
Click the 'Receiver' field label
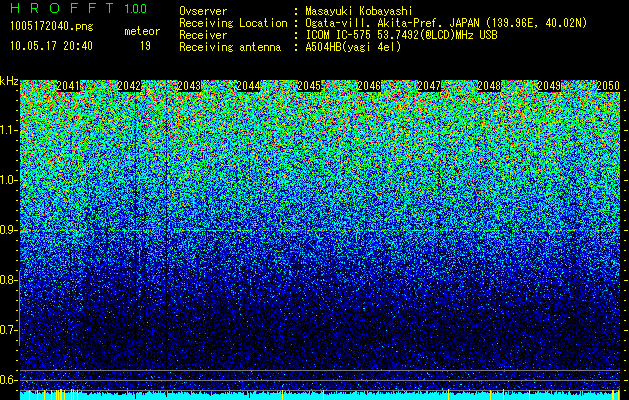(203, 35)
